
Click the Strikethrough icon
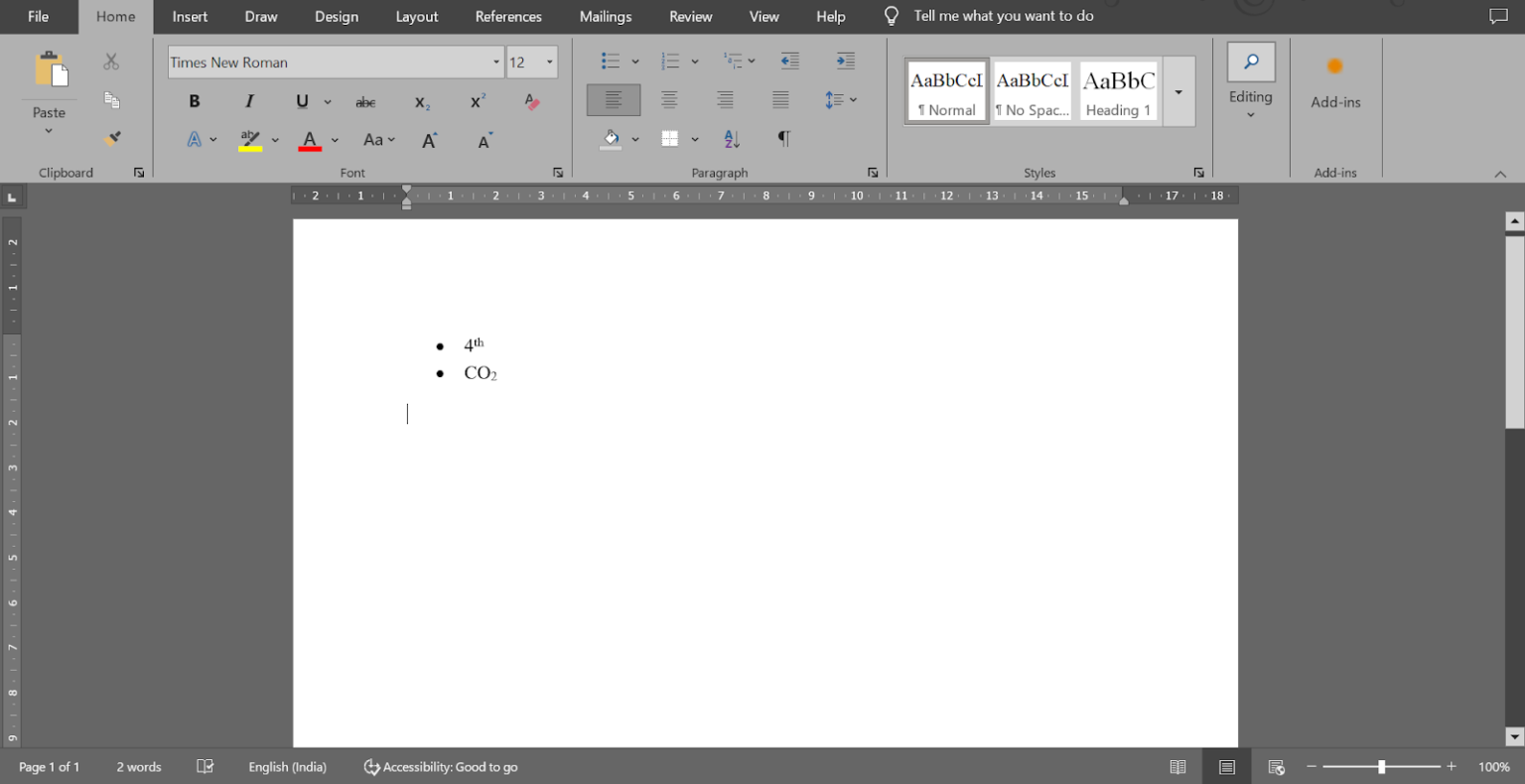[x=365, y=101]
